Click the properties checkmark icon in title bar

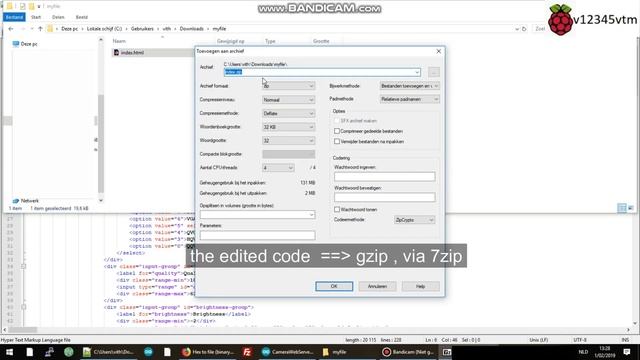coord(22,6)
